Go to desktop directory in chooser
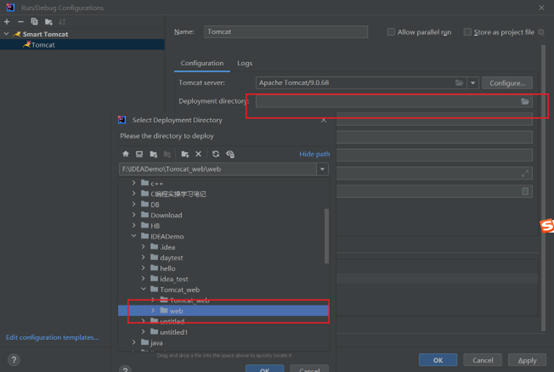This screenshot has height=372, width=554. (139, 154)
